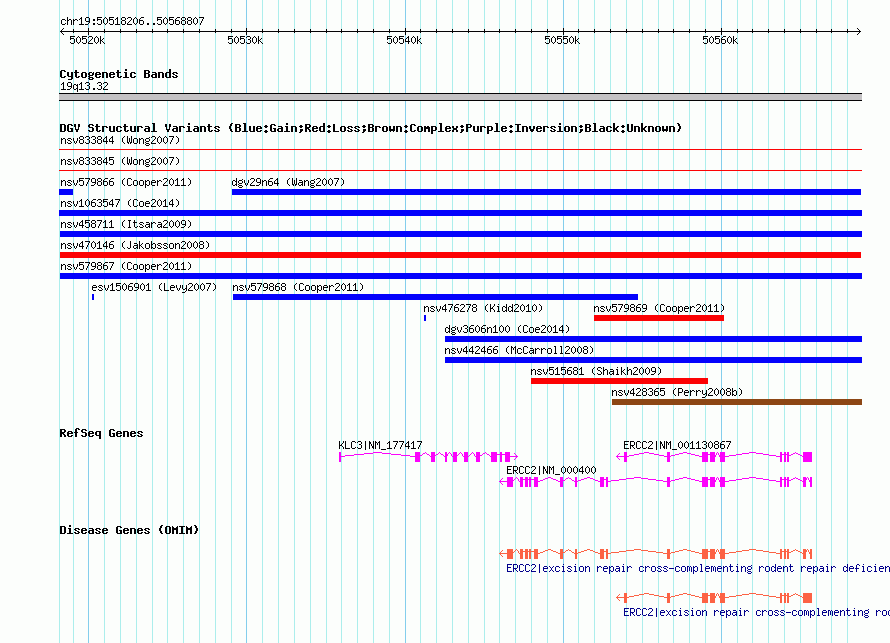Open the dgv29n64 (Wang2007) variant
The height and width of the screenshot is (643, 890).
[x=288, y=182]
